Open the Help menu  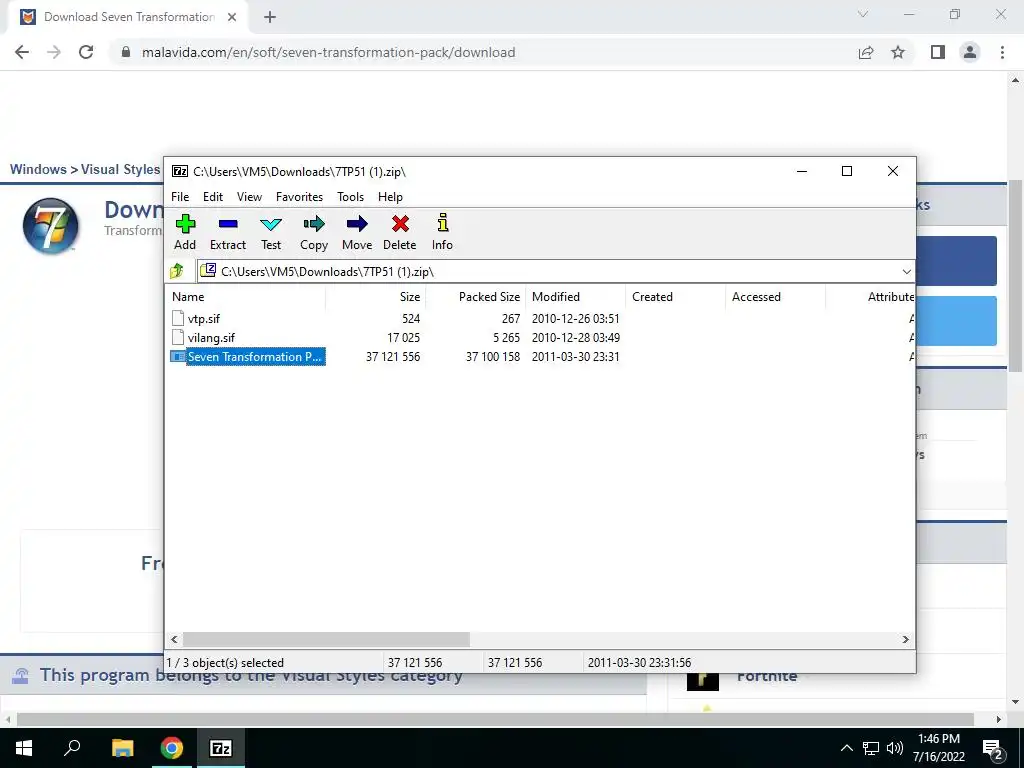point(391,197)
